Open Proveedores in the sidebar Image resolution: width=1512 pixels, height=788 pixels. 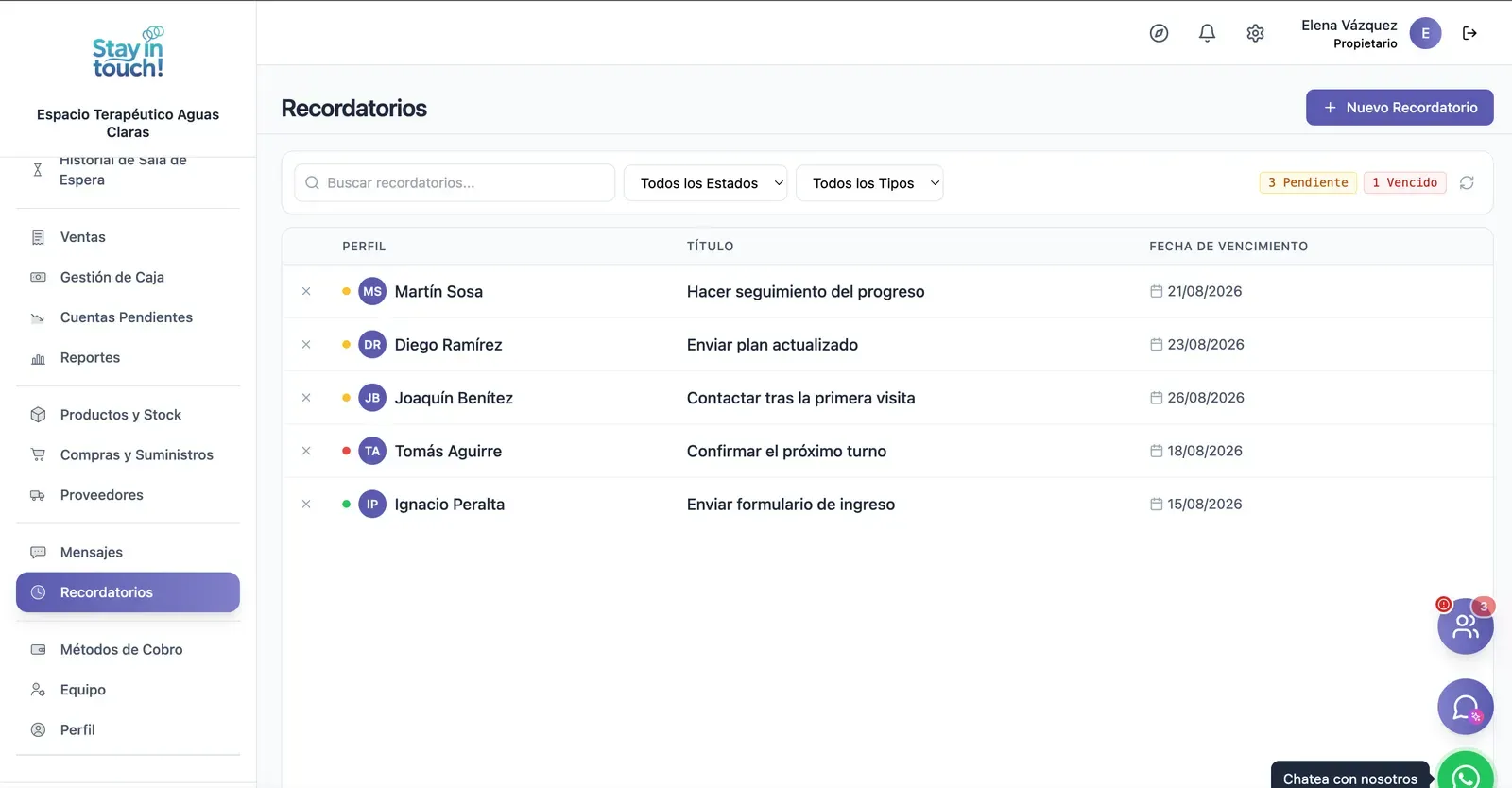[128, 495]
